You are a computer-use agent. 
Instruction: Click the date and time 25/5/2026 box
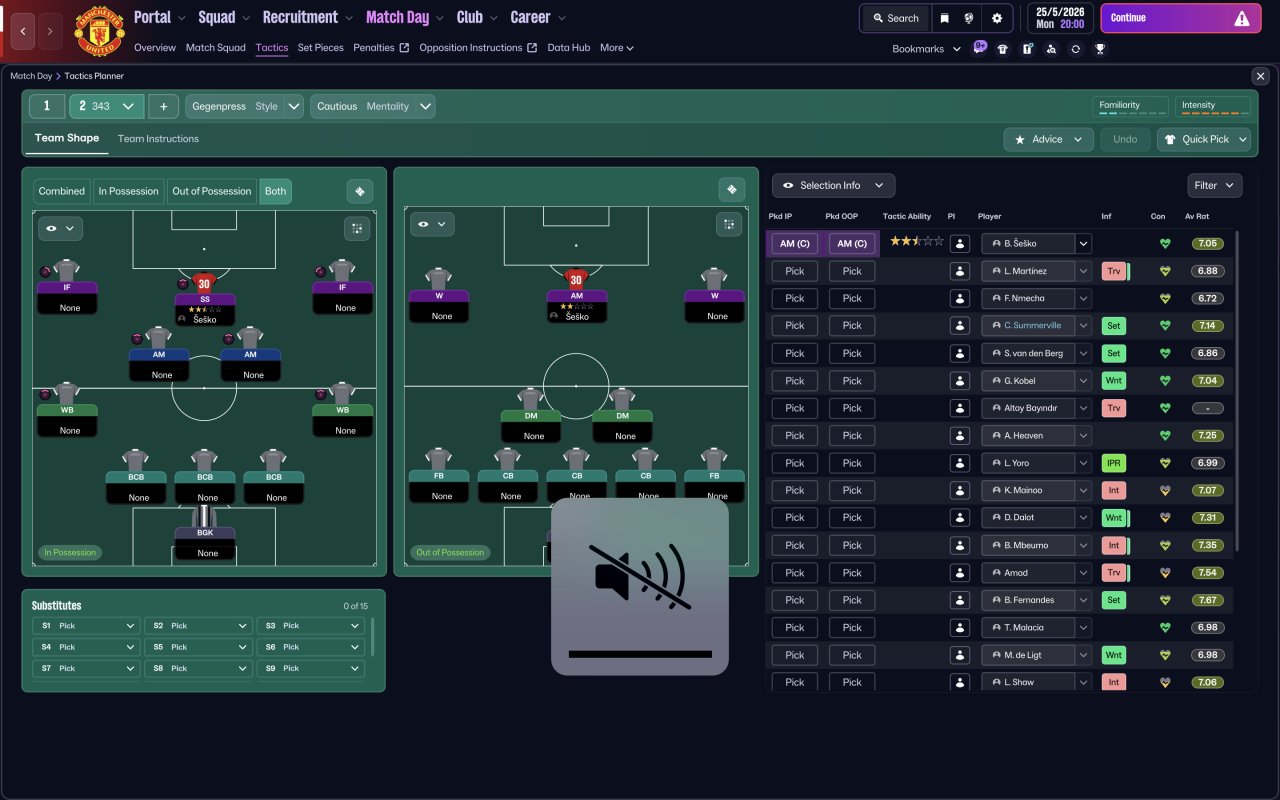[x=1059, y=18]
